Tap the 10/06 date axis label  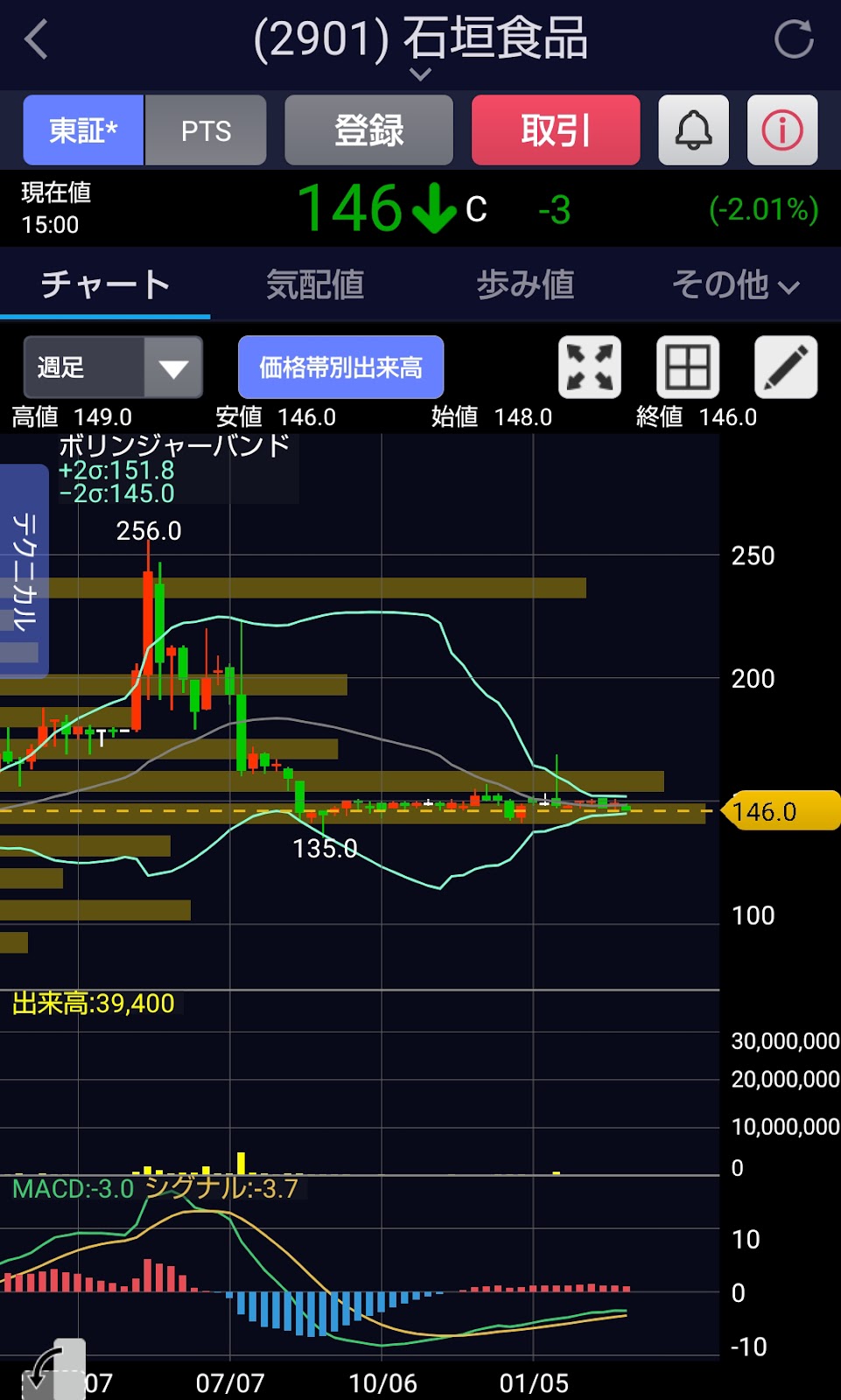[382, 1383]
